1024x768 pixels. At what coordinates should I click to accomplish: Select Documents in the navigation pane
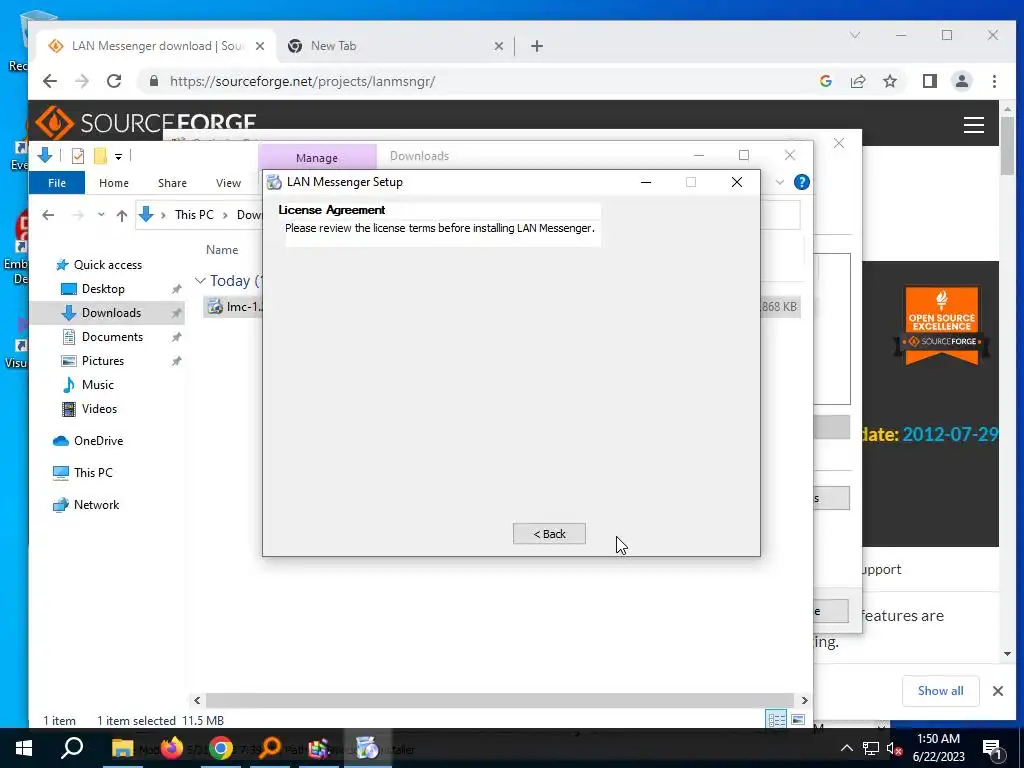pos(112,337)
